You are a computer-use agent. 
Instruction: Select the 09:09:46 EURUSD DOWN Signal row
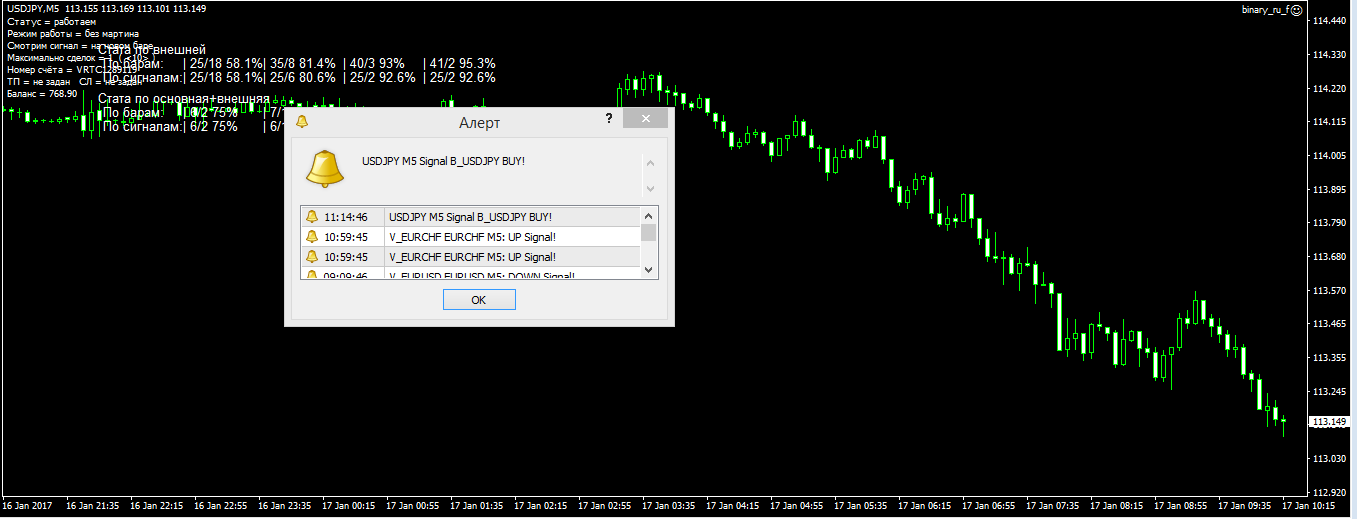click(470, 275)
